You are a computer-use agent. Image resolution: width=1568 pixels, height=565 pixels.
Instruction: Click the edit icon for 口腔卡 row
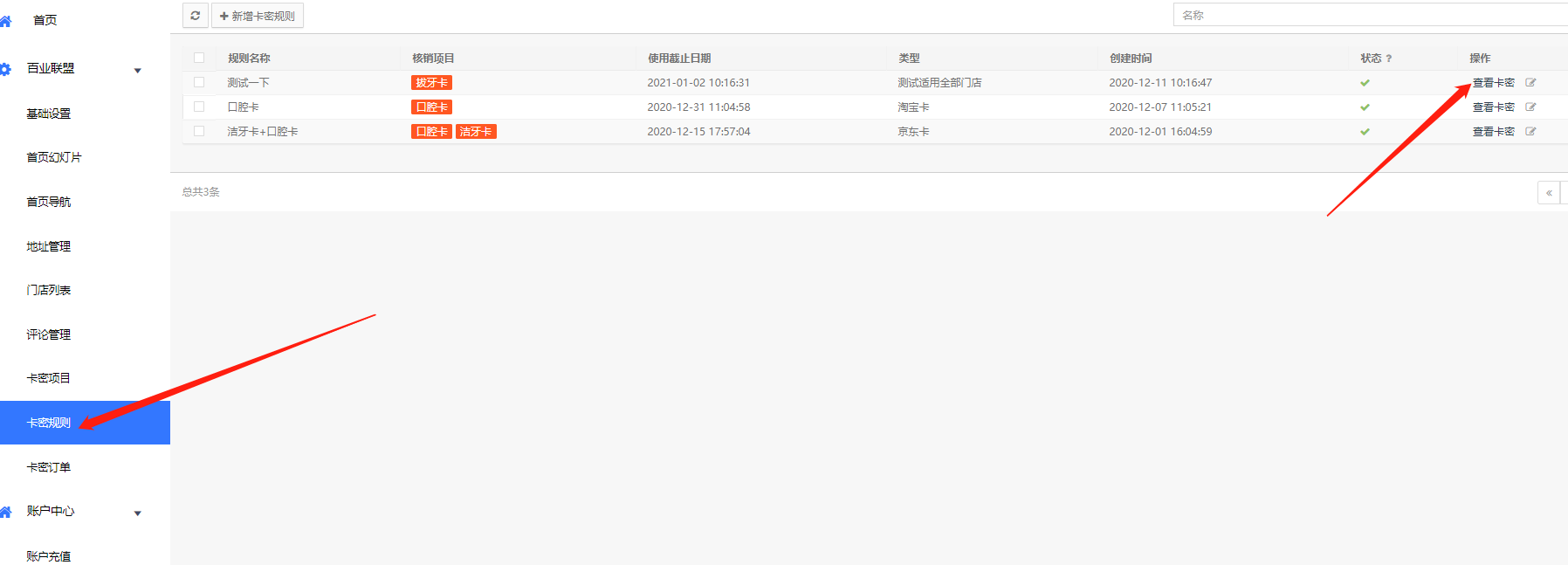1530,107
